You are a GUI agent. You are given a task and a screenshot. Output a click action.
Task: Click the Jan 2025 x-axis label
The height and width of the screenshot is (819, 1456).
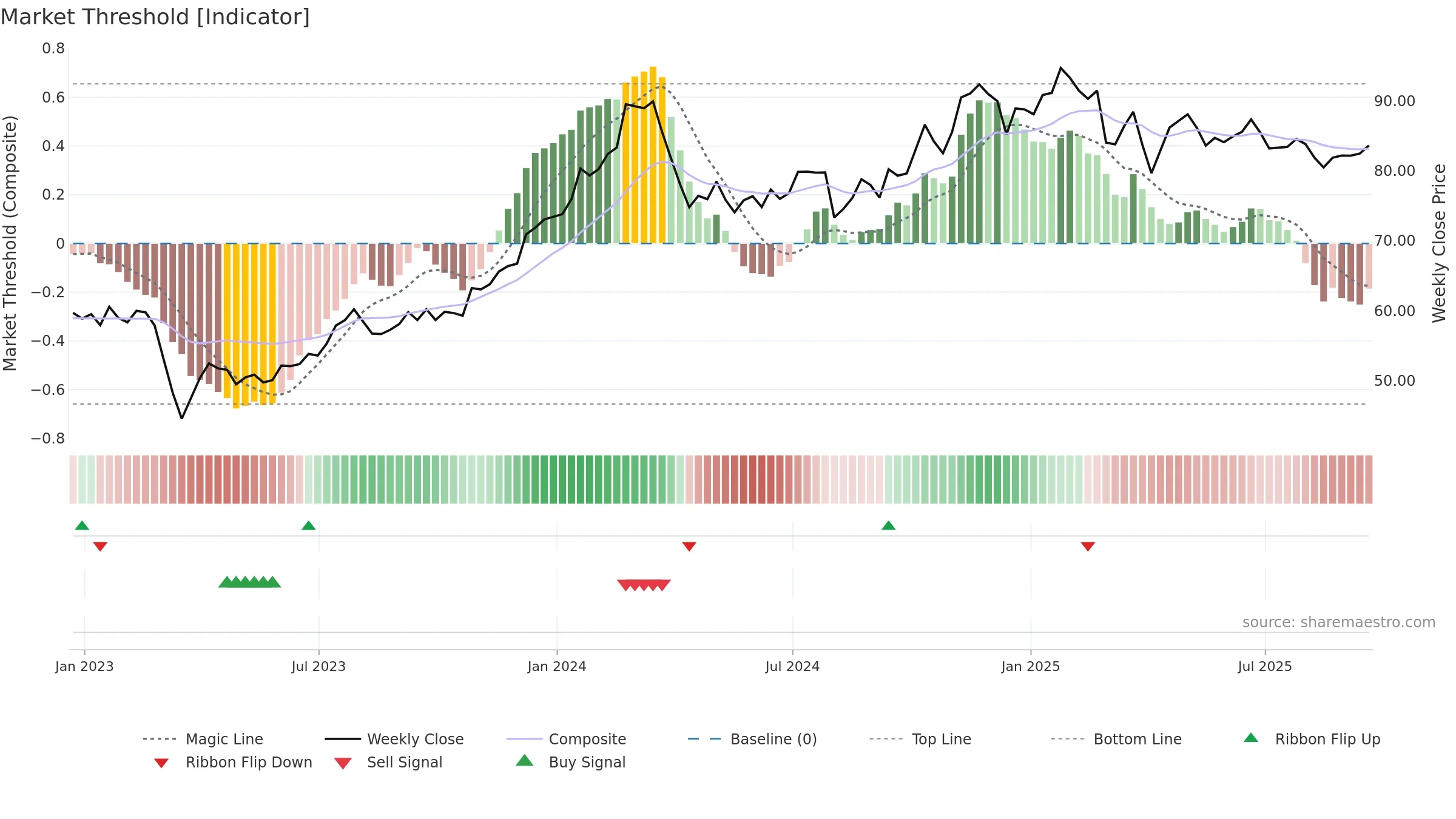click(1031, 666)
